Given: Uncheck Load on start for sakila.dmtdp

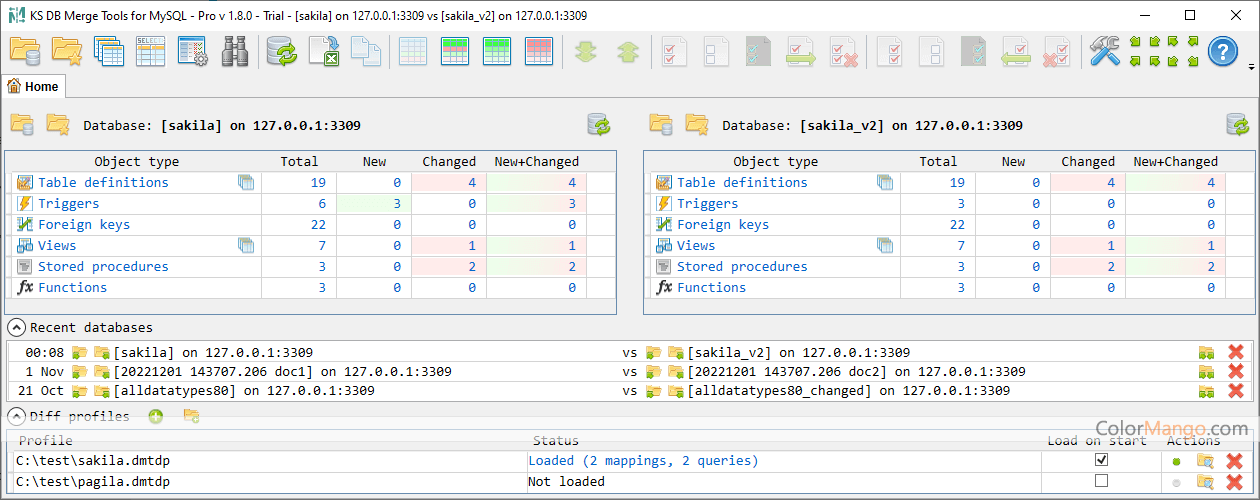Looking at the screenshot, I should [x=1102, y=460].
